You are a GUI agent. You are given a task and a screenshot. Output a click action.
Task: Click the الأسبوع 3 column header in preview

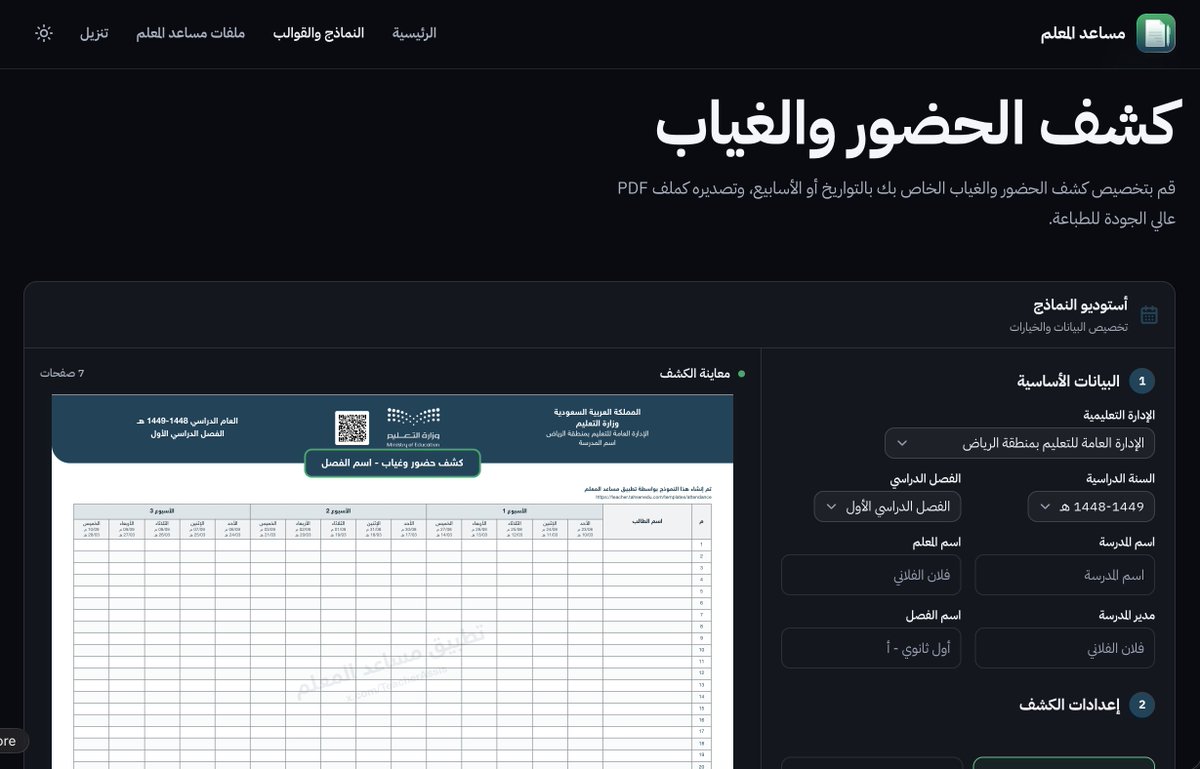[161, 509]
